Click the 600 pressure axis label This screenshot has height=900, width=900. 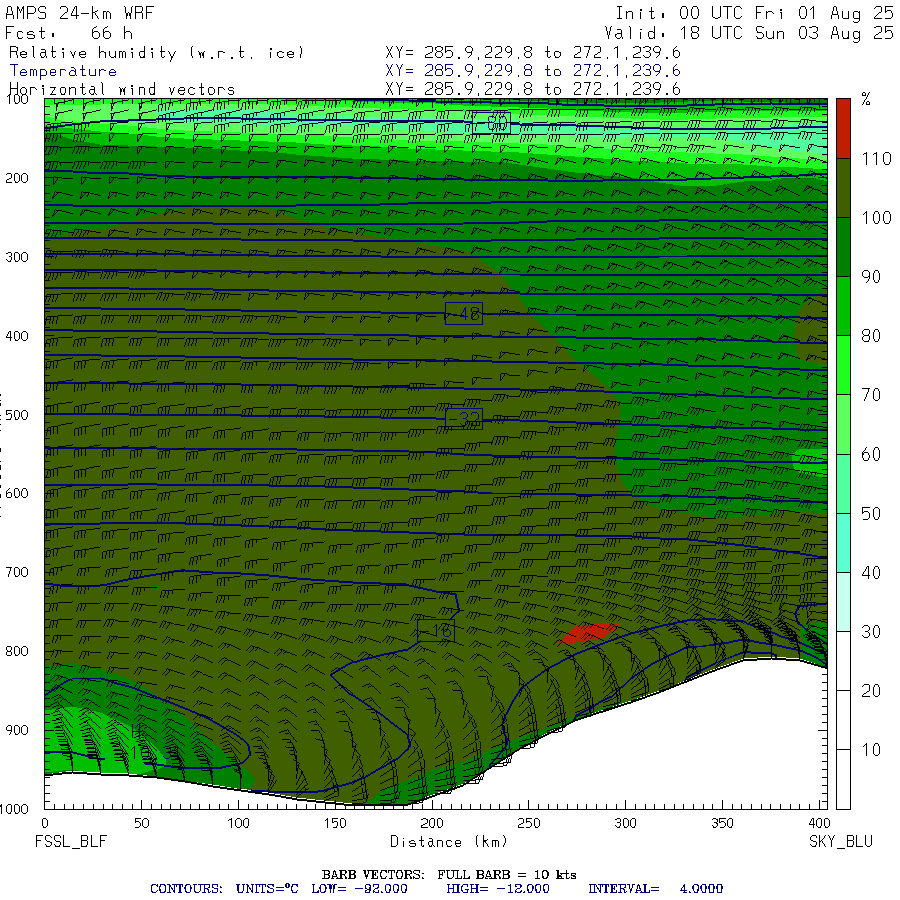tap(17, 494)
